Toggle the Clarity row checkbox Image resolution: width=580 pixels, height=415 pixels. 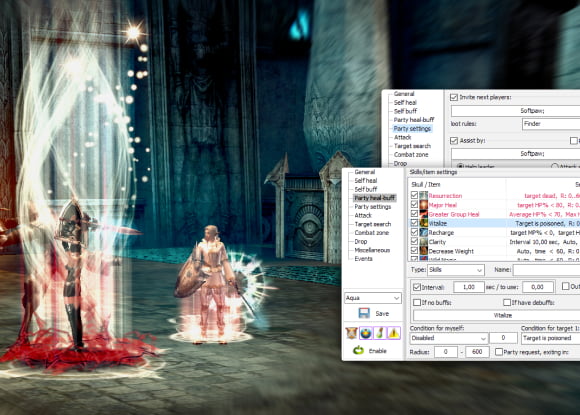414,241
